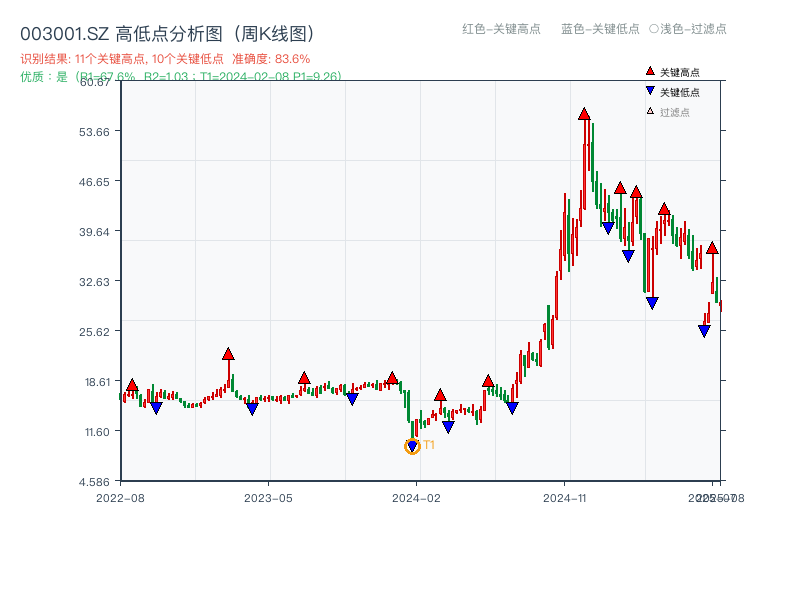
Task: Click the circle icon before 浅色-过滤点
Action: (654, 29)
